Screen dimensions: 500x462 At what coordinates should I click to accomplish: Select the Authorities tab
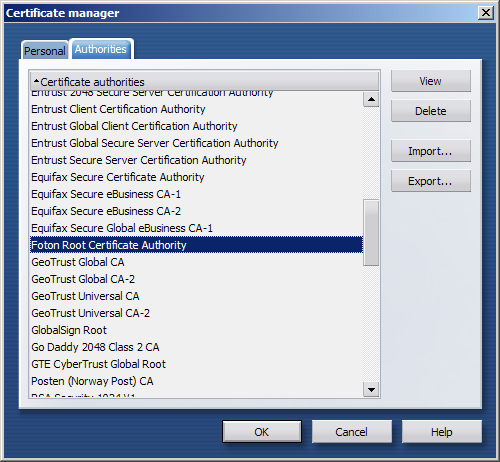pyautogui.click(x=101, y=49)
